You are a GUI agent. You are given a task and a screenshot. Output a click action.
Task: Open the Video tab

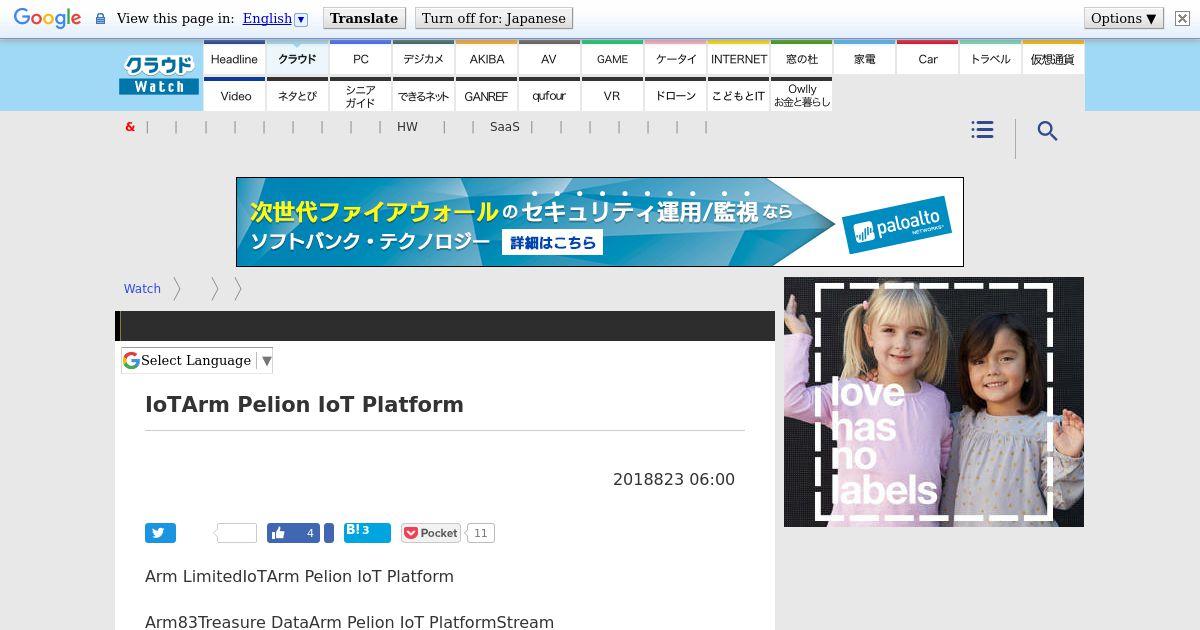(x=234, y=95)
